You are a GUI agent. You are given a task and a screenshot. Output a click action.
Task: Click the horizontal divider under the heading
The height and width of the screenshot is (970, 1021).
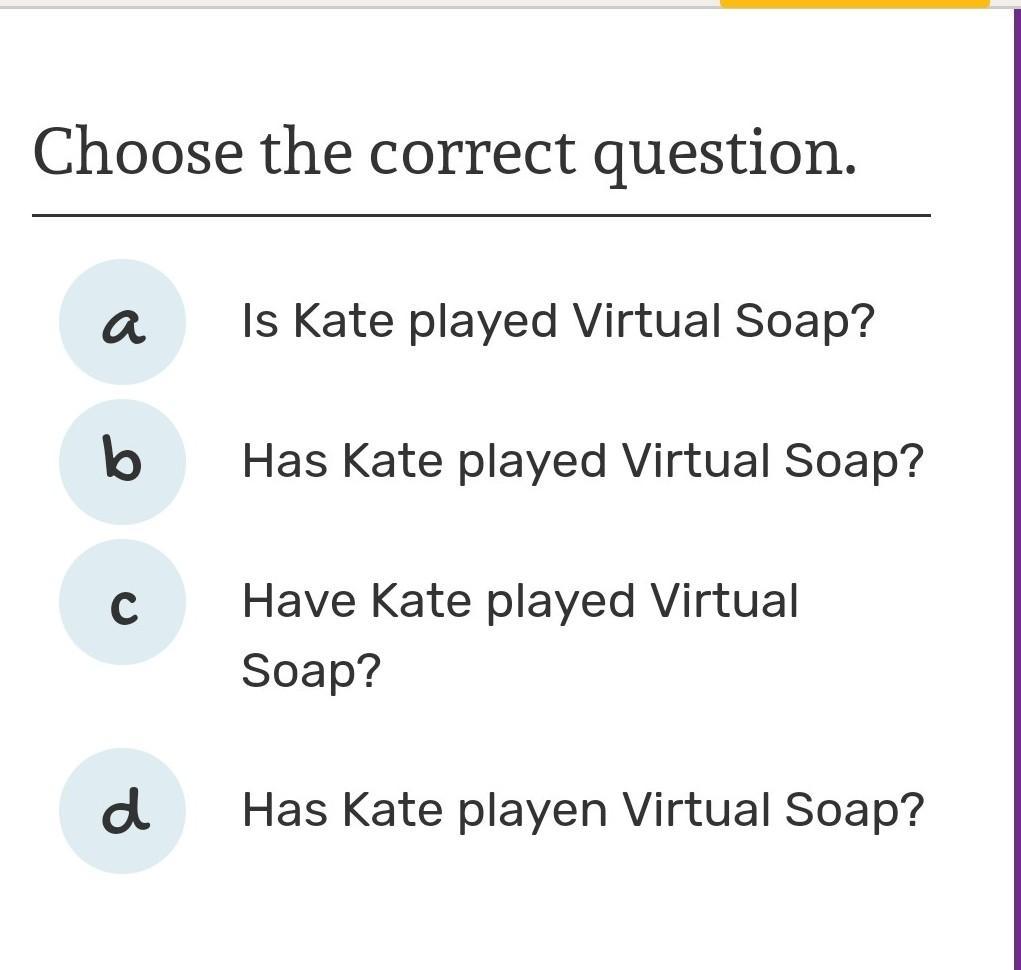pos(481,215)
